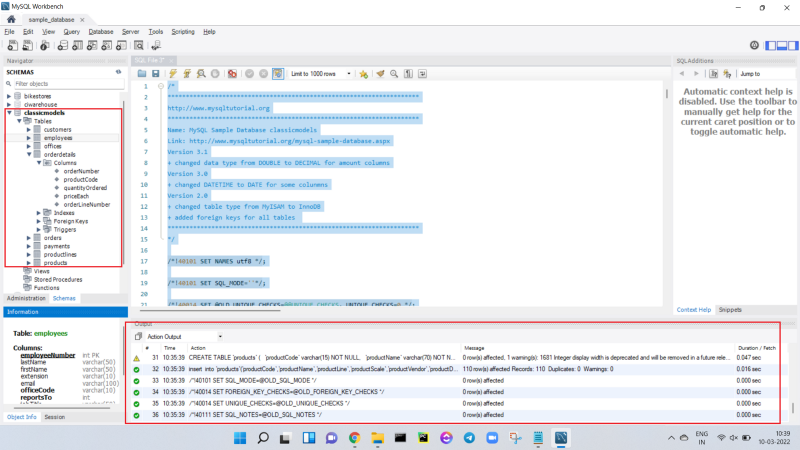
Task: Toggle the left sidebar panel visibility
Action: pos(770,45)
